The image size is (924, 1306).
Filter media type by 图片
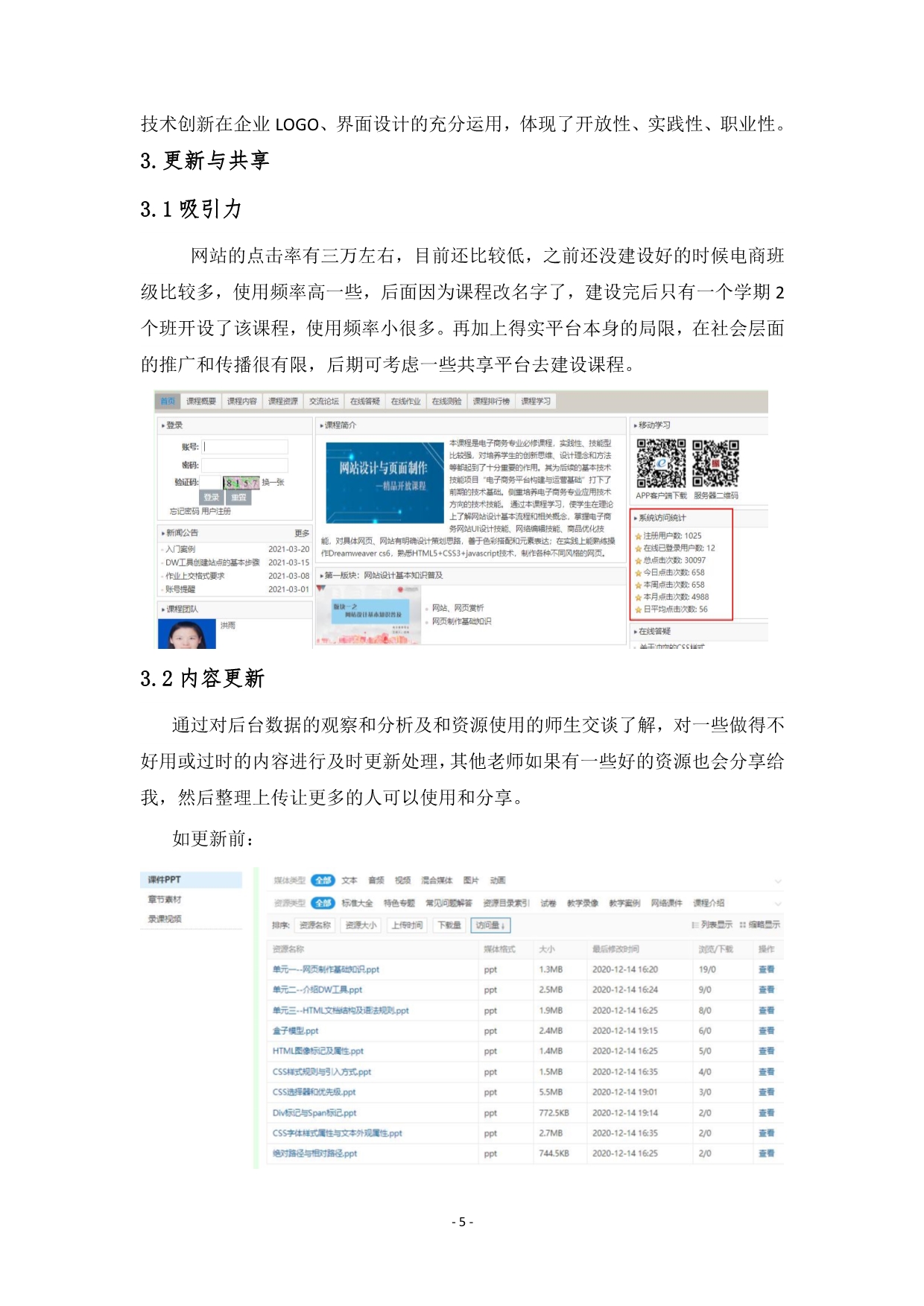471,880
